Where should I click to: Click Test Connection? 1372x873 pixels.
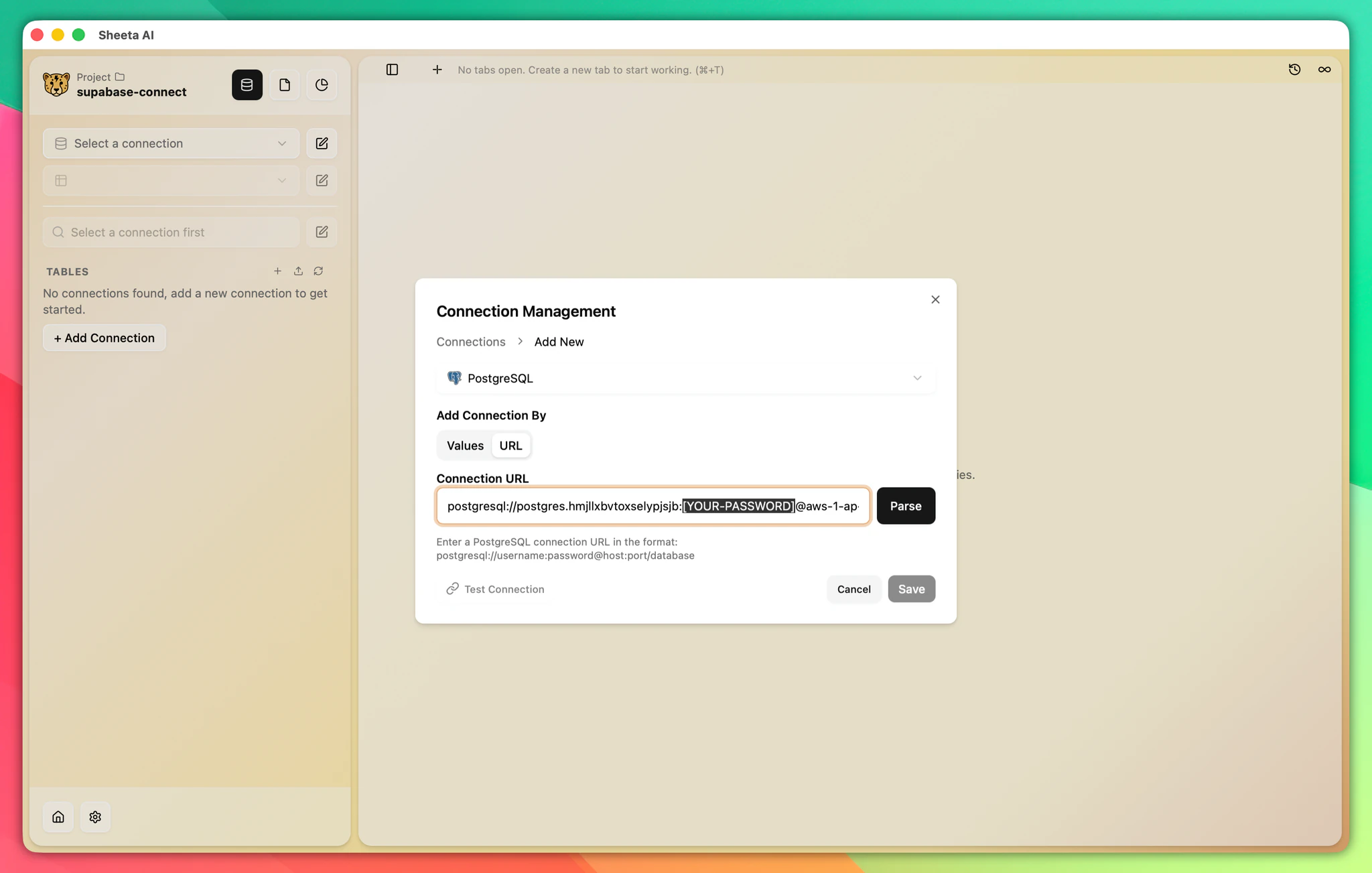pos(495,589)
